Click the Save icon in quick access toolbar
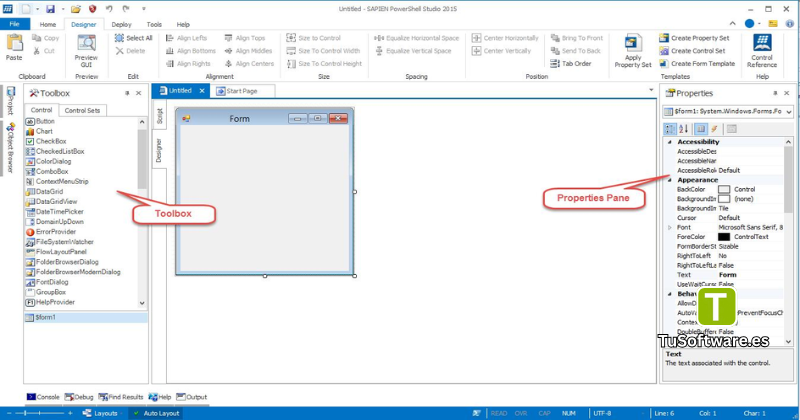 tap(50, 9)
